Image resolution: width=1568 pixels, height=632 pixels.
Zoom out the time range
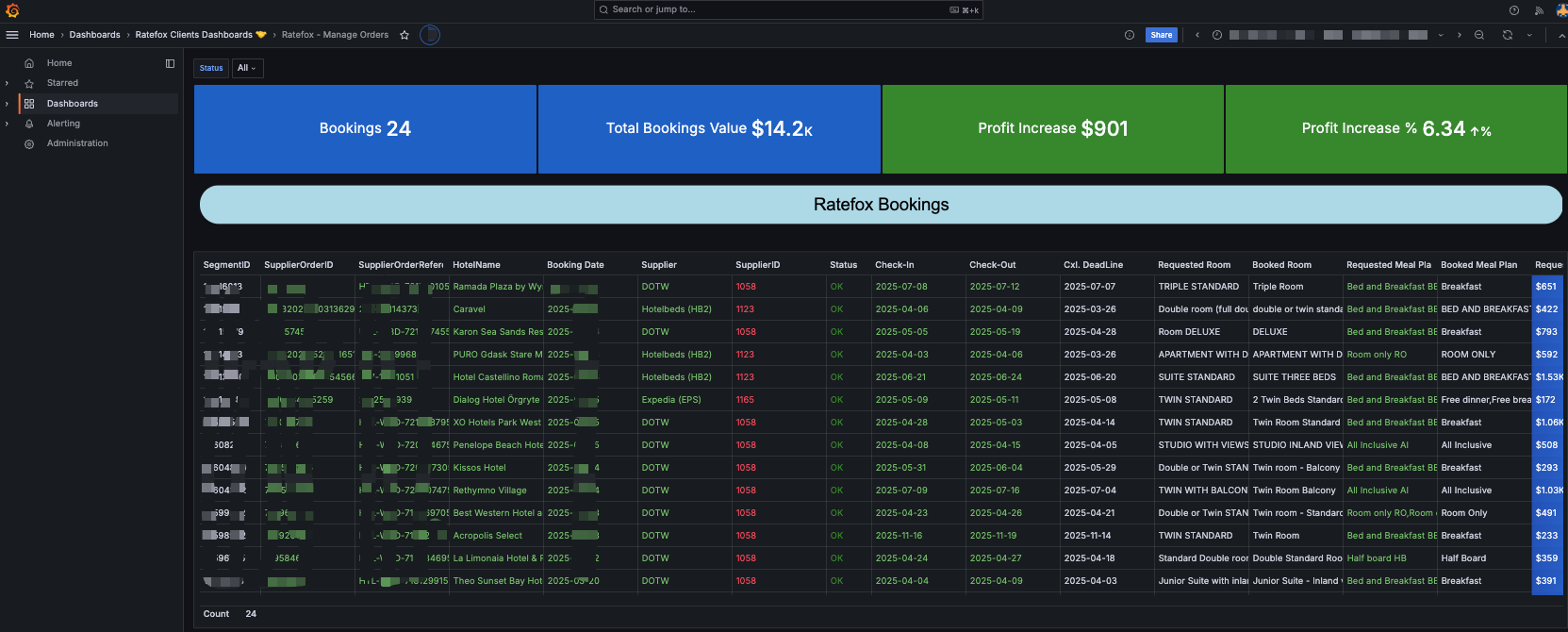point(1479,35)
